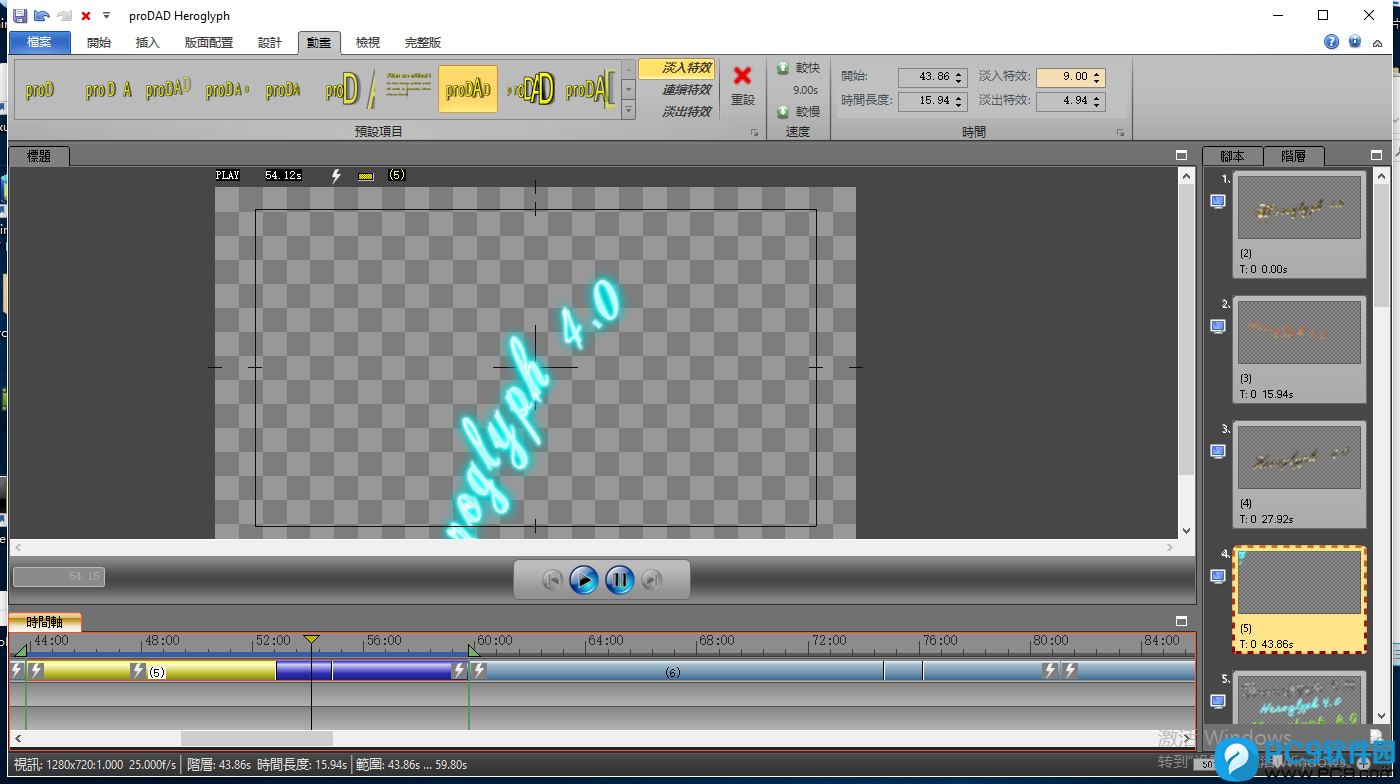Choose the fifth 'proDA' animation preset
Image resolution: width=1400 pixels, height=784 pixels.
pyautogui.click(x=284, y=89)
